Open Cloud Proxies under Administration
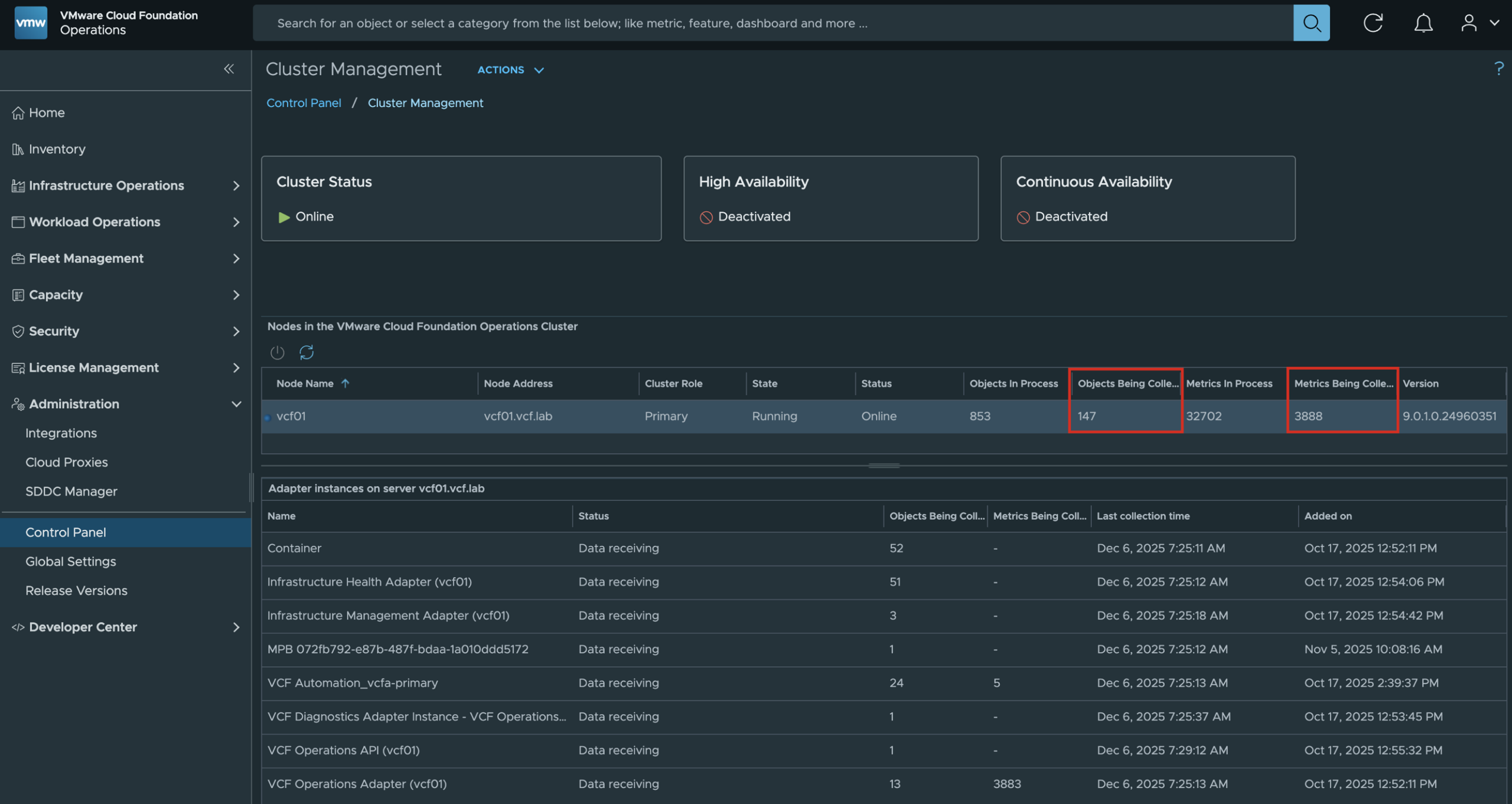 pyautogui.click(x=67, y=462)
